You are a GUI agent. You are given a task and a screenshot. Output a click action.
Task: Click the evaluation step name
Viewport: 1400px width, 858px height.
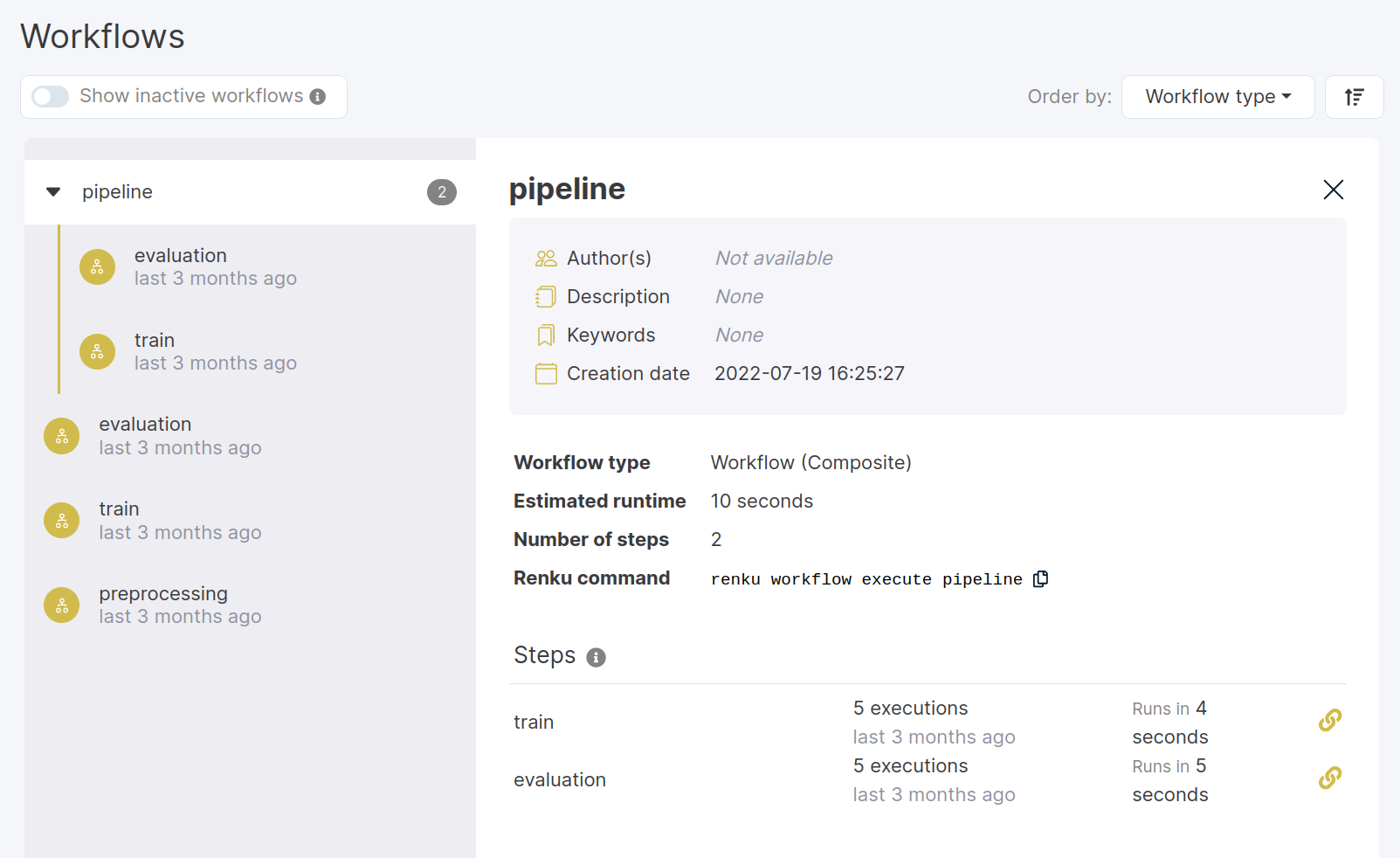point(560,780)
